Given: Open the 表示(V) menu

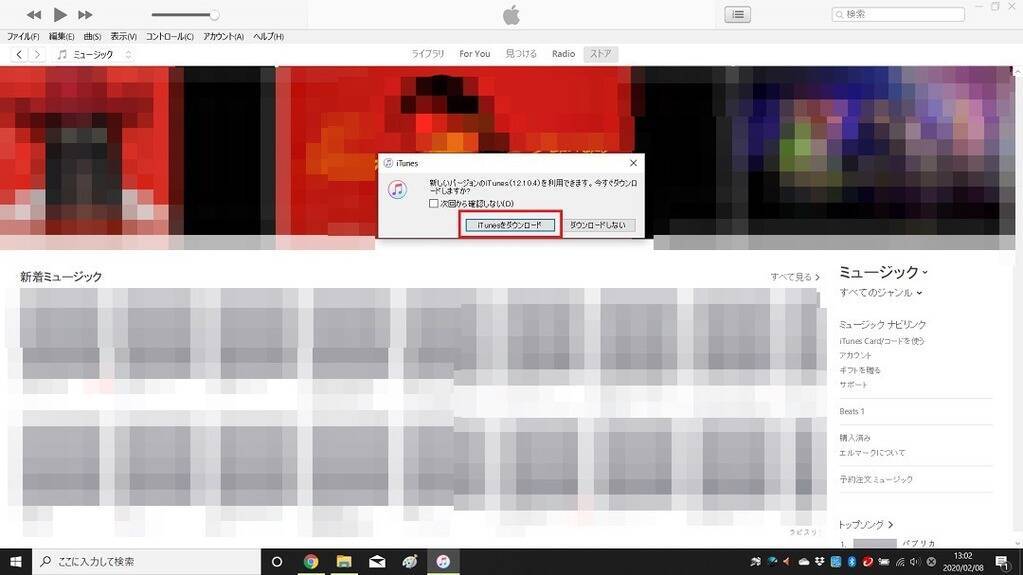Looking at the screenshot, I should click(x=123, y=37).
